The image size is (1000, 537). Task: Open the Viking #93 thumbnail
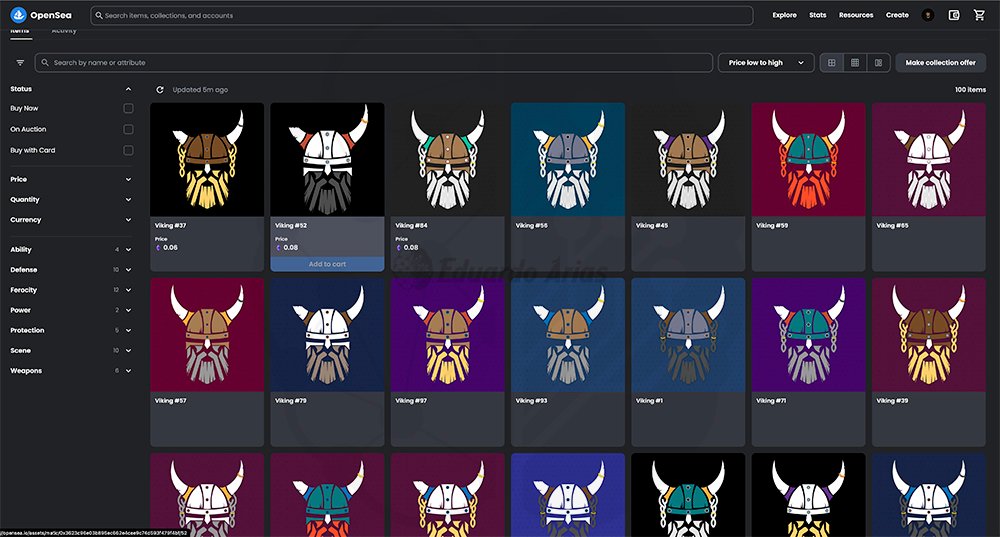tap(568, 335)
